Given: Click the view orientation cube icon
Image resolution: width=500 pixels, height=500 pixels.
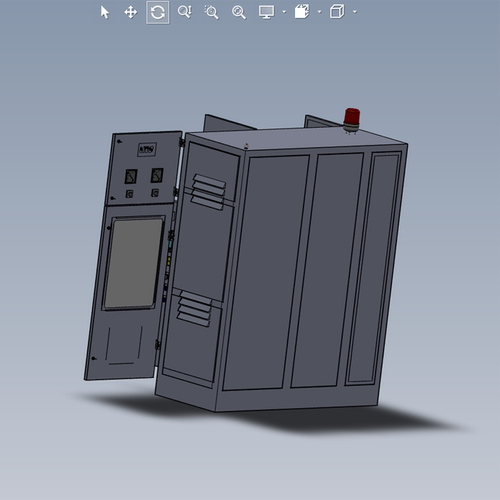Looking at the screenshot, I should (337, 12).
